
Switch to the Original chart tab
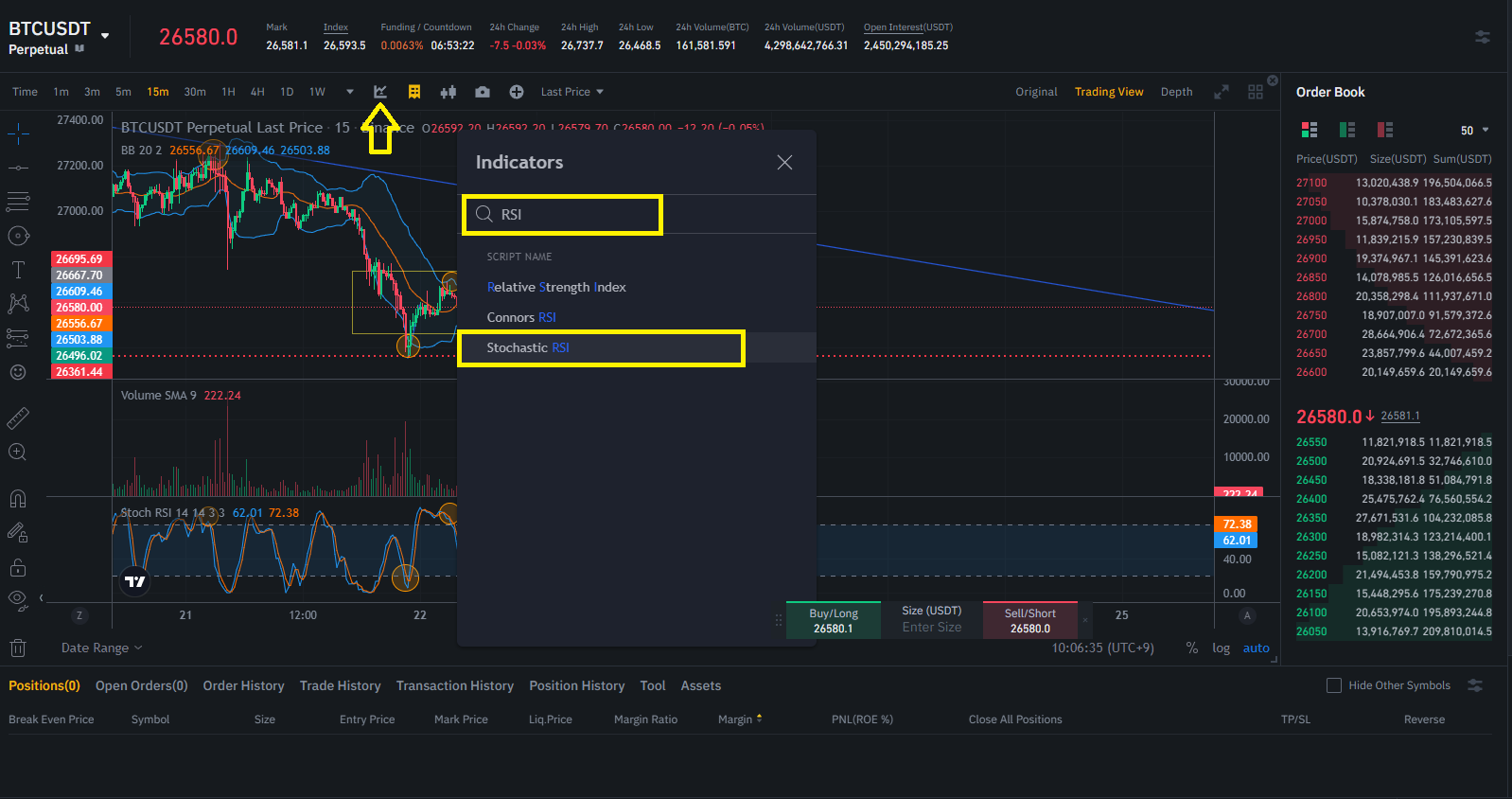pos(1036,92)
